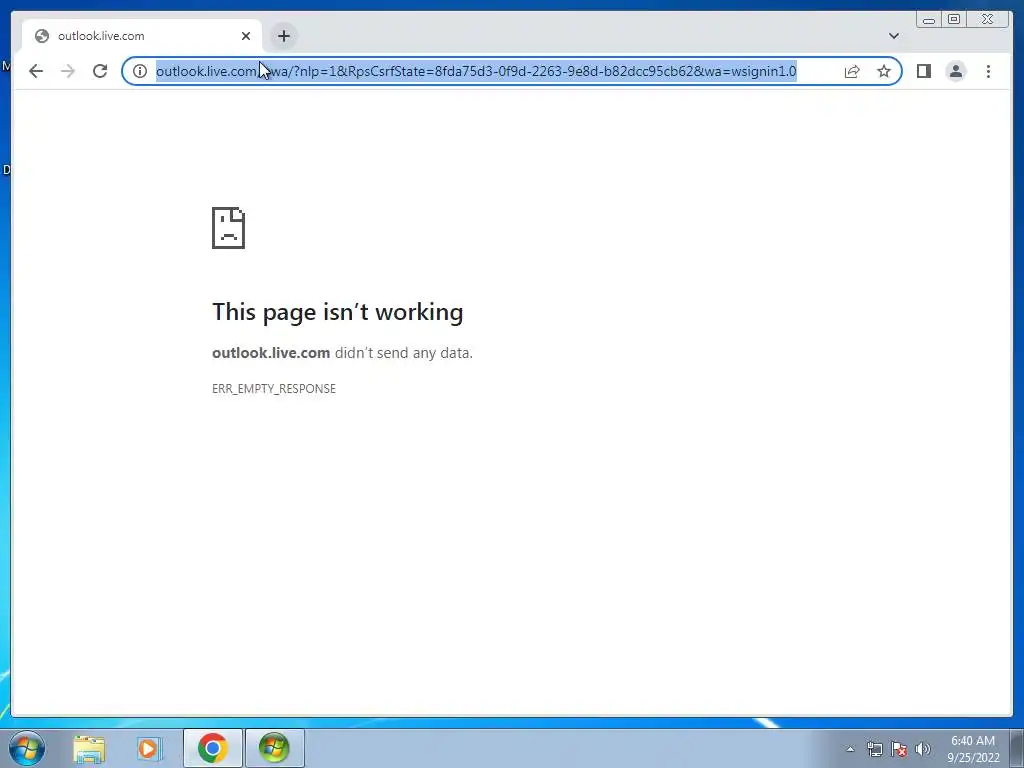Close the outlook.live.com tab
The height and width of the screenshot is (768, 1024).
[246, 36]
